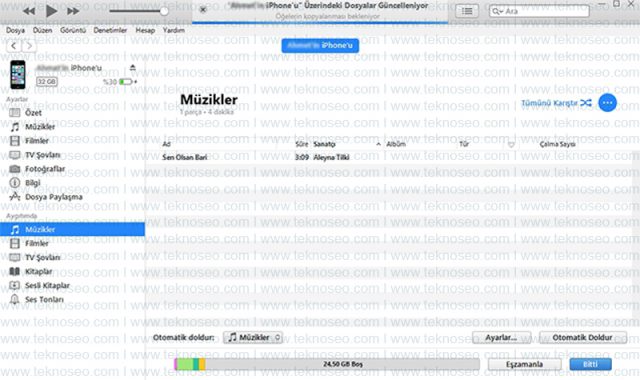
Task: Click Tümünü Karıştır shuffle link
Action: click(x=556, y=103)
